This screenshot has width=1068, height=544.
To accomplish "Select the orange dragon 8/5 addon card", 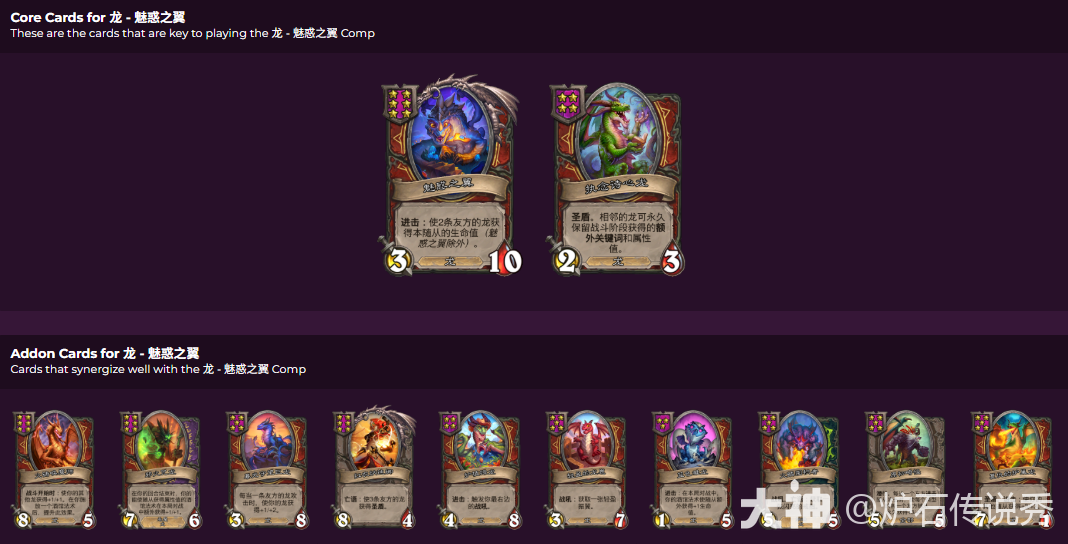I will [x=53, y=470].
